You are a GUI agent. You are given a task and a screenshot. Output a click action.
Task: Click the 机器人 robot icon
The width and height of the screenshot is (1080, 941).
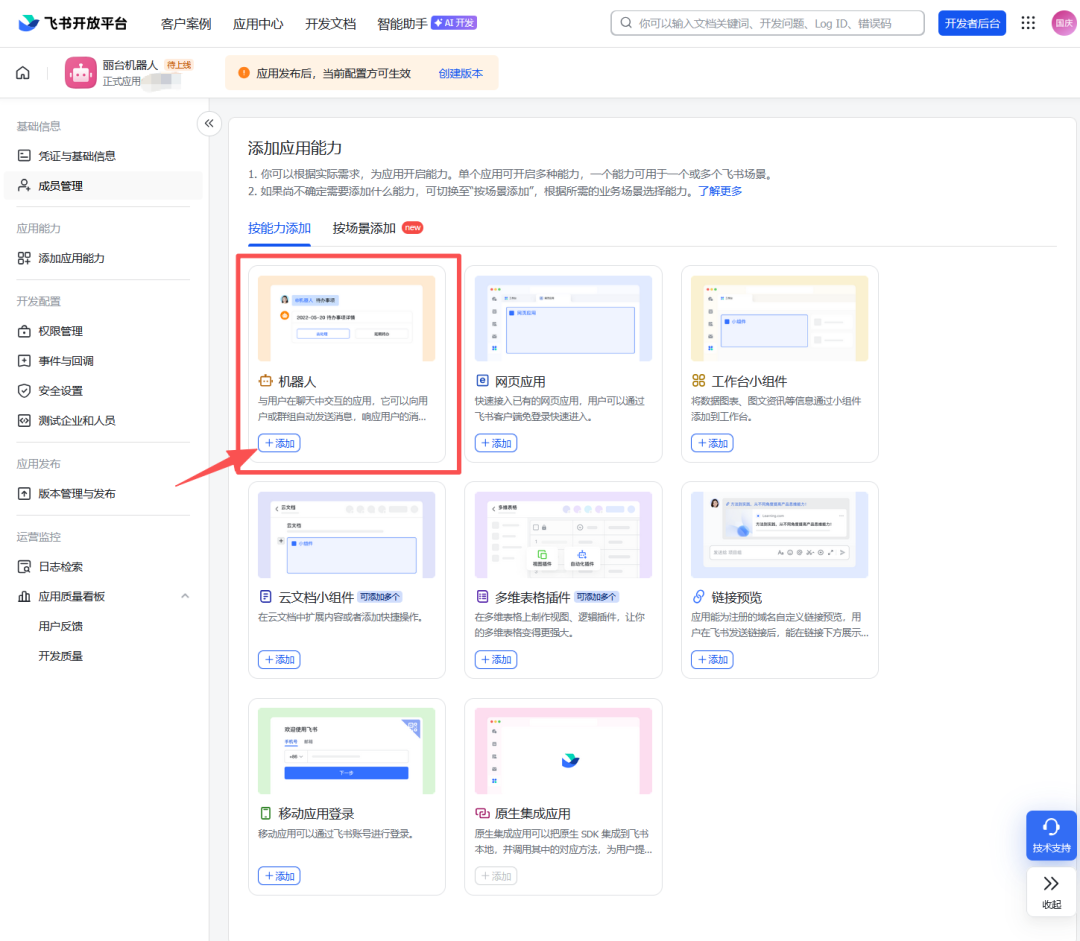[x=266, y=381]
